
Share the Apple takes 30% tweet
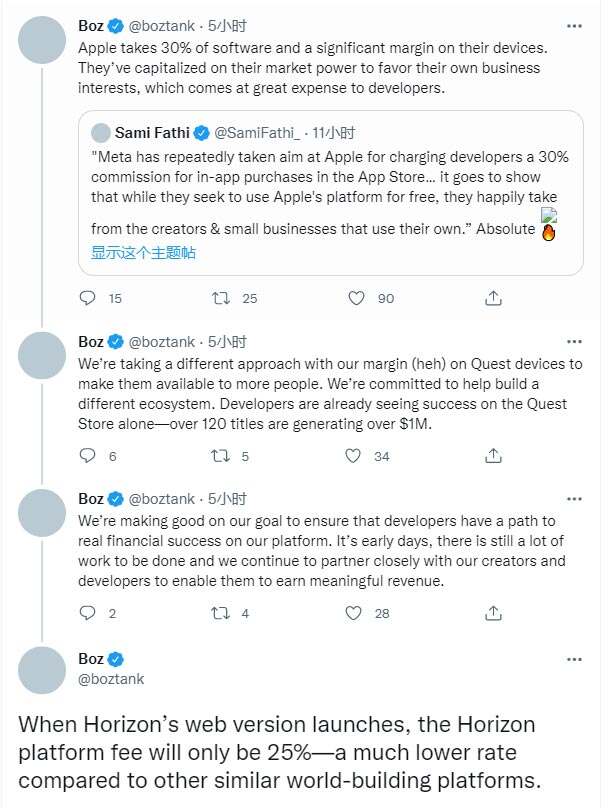click(493, 298)
